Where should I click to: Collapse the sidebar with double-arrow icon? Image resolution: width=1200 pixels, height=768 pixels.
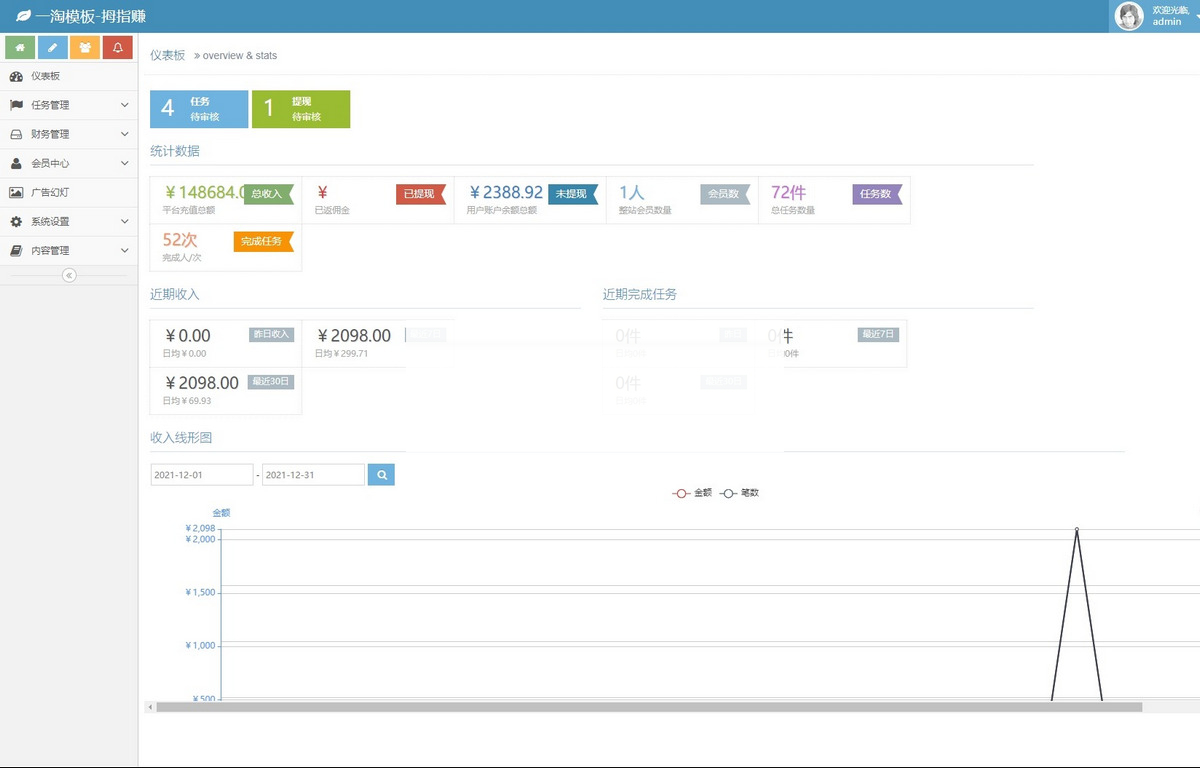tap(69, 275)
